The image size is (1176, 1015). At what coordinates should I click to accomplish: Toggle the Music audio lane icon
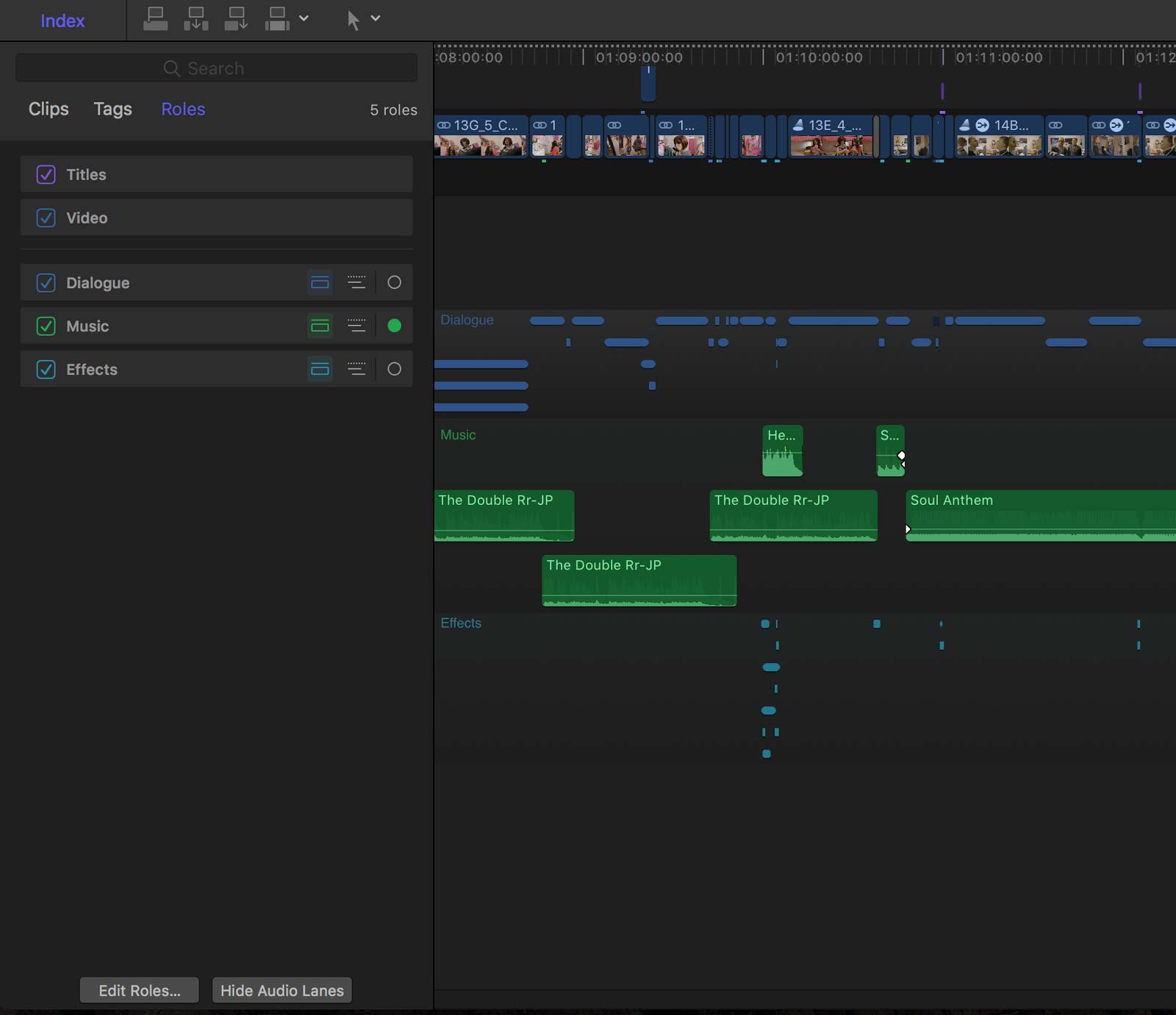pos(320,326)
